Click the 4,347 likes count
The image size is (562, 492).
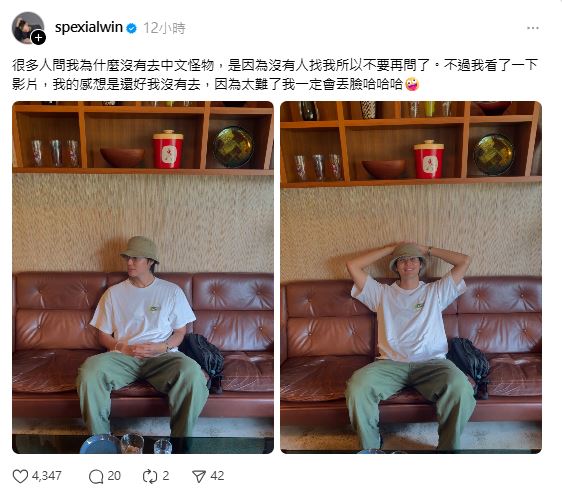pyautogui.click(x=47, y=476)
